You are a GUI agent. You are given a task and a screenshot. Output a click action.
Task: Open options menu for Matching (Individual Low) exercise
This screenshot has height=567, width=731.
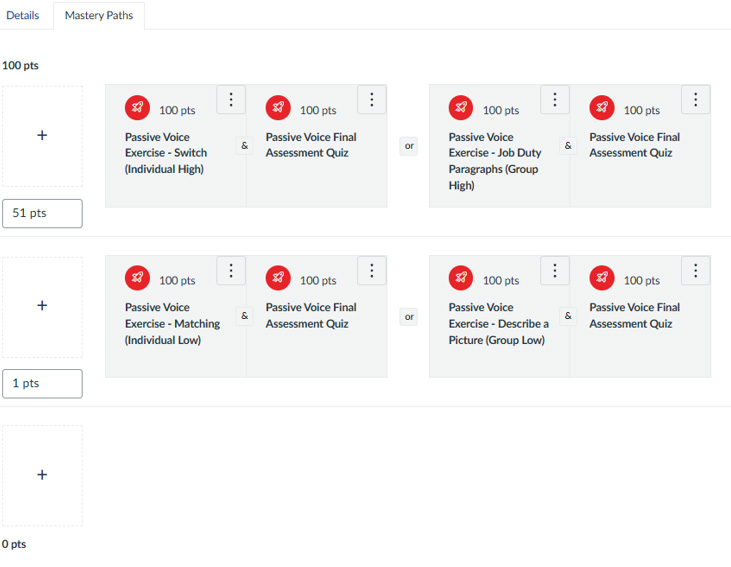(x=231, y=270)
